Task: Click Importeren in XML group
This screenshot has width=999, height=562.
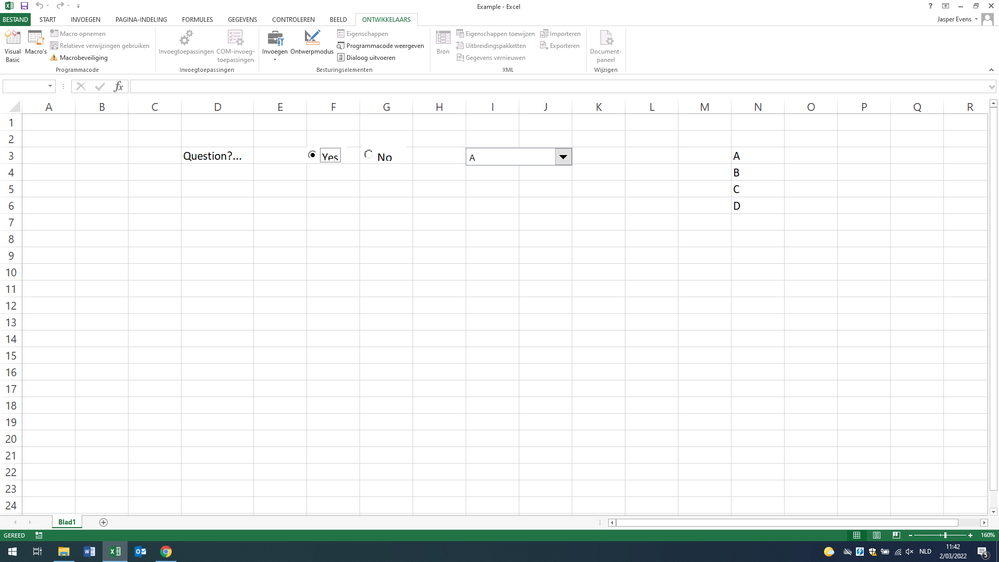Action: [560, 34]
